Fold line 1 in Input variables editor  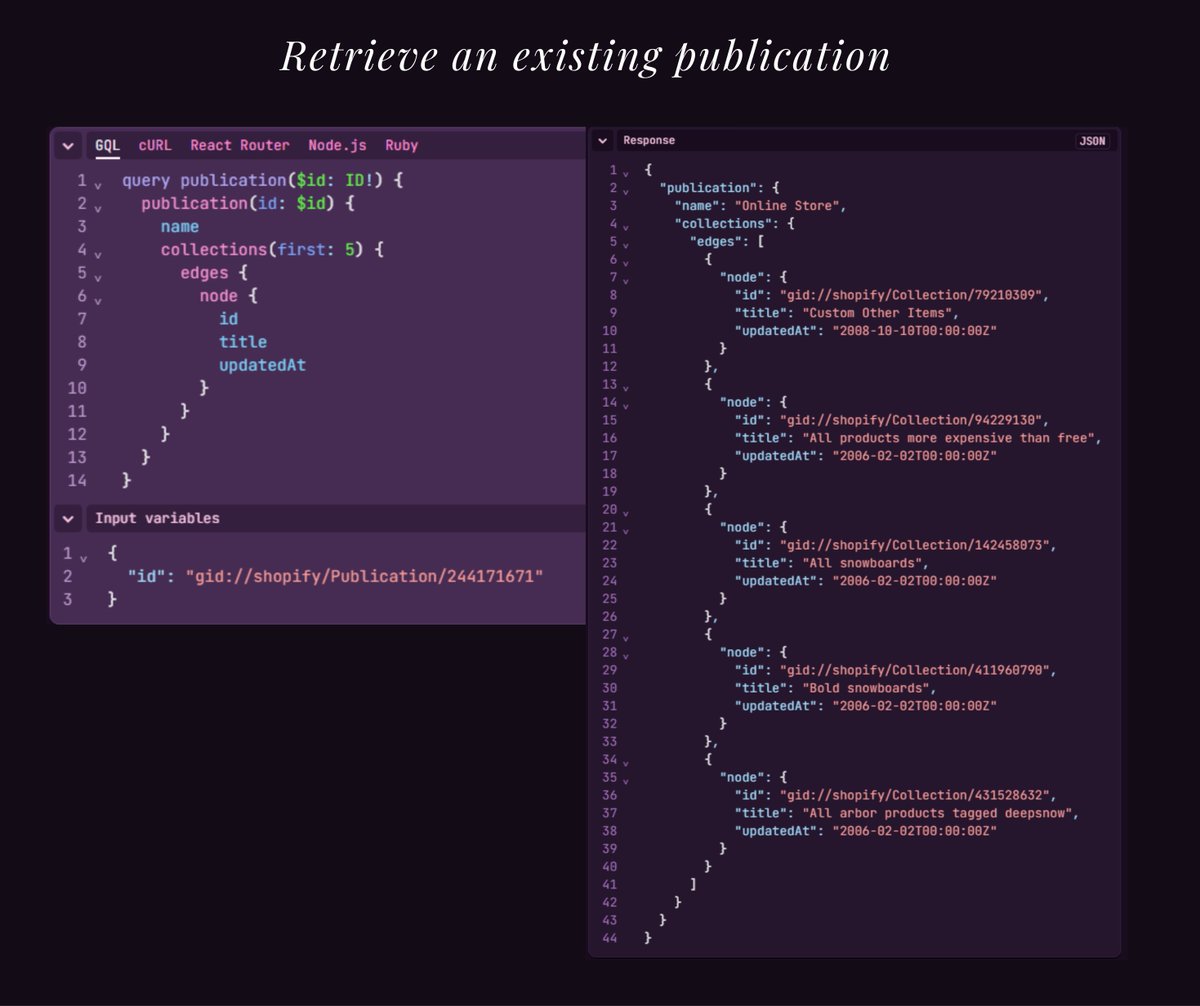(84, 557)
